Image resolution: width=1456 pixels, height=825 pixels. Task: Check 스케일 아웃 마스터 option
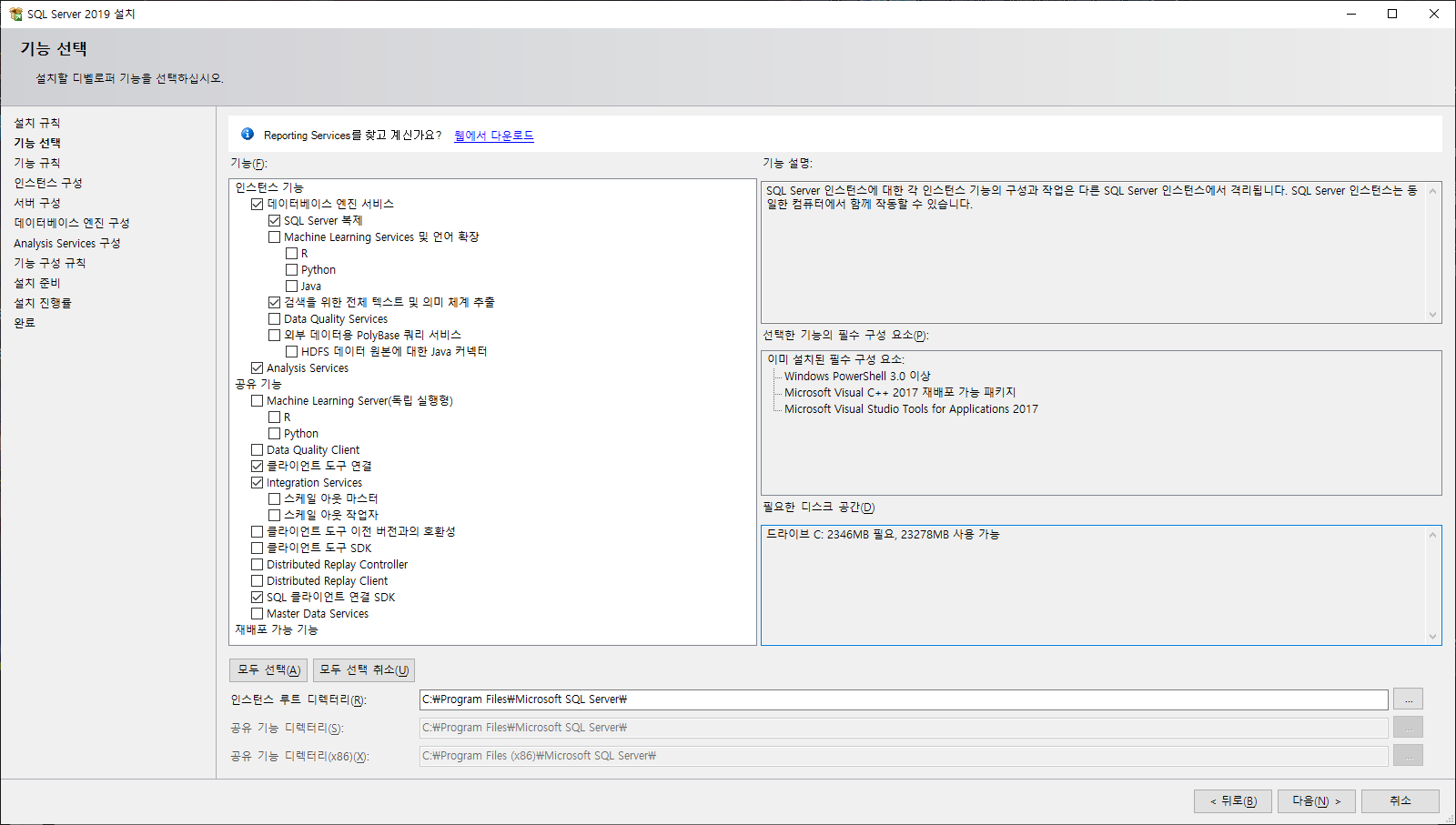coord(274,498)
